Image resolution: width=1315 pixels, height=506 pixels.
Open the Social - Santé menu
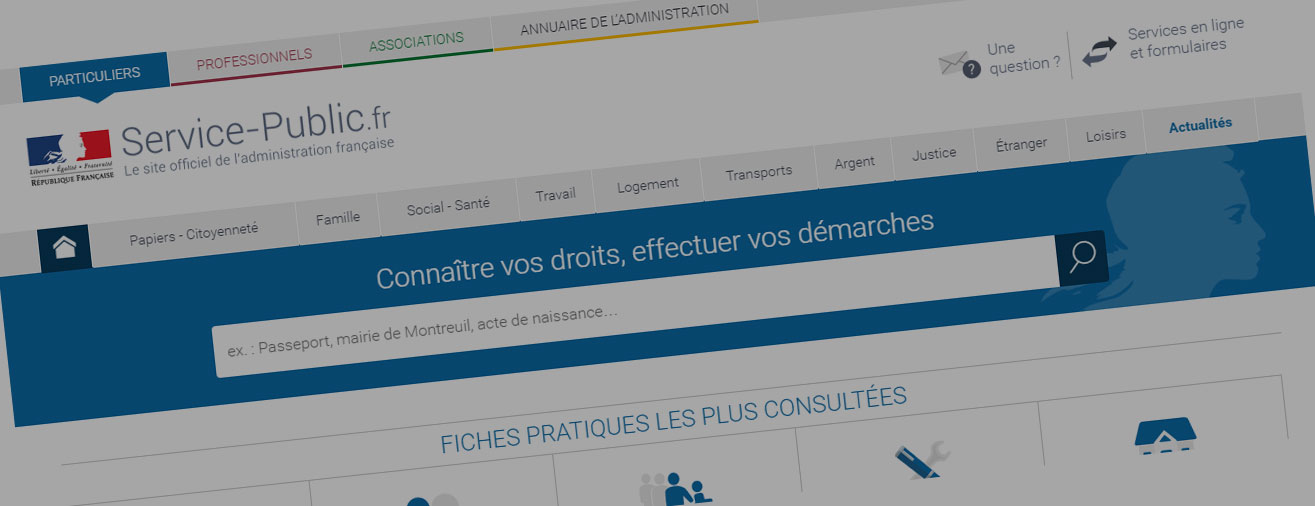pyautogui.click(x=448, y=207)
